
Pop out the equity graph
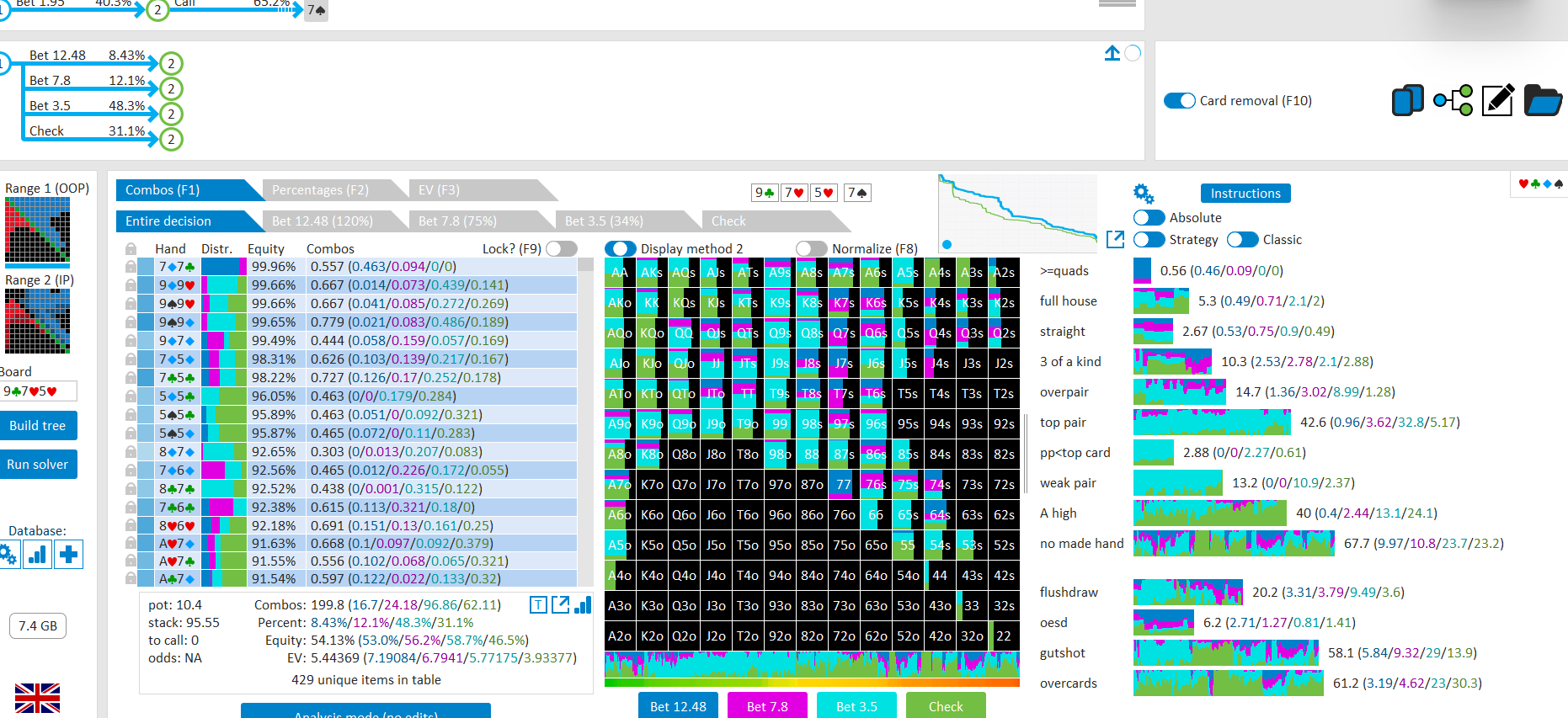[x=1115, y=239]
